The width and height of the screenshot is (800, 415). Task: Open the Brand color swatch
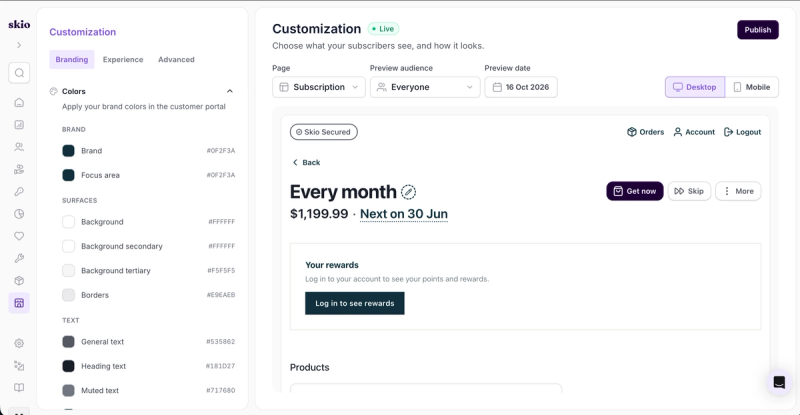pos(68,151)
